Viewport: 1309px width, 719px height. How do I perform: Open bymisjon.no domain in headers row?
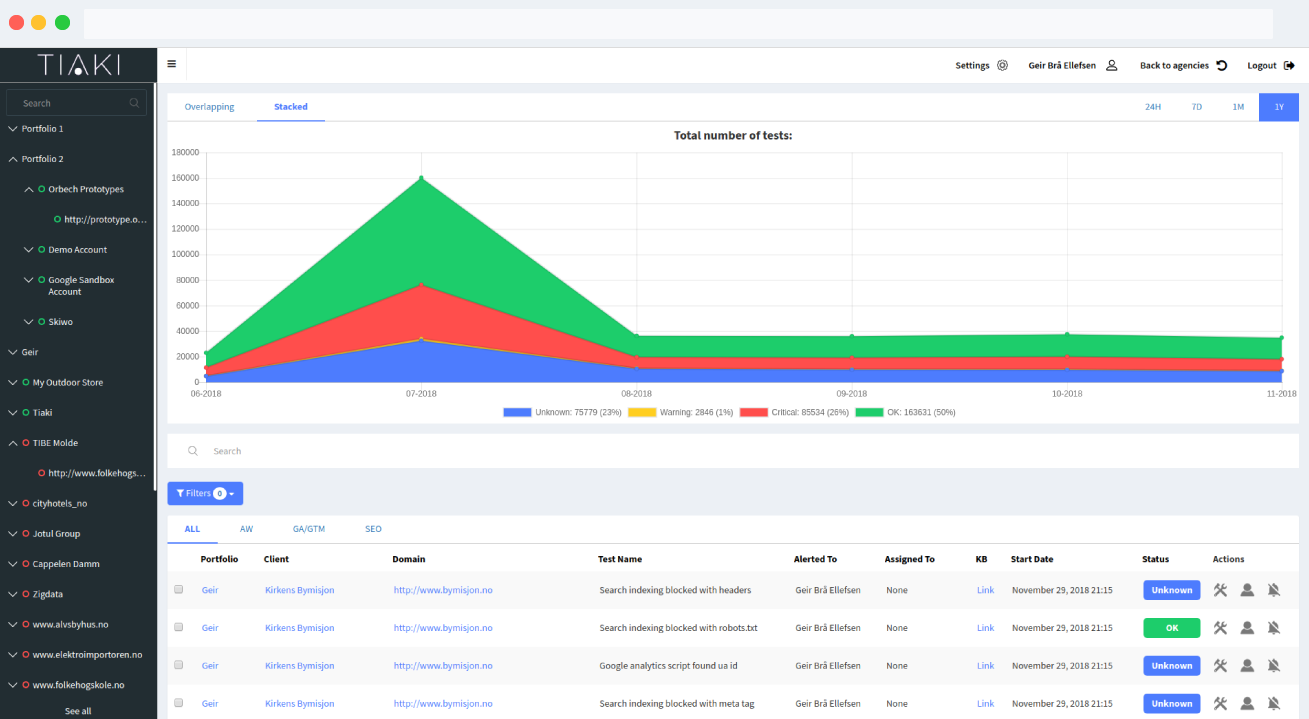tap(443, 590)
